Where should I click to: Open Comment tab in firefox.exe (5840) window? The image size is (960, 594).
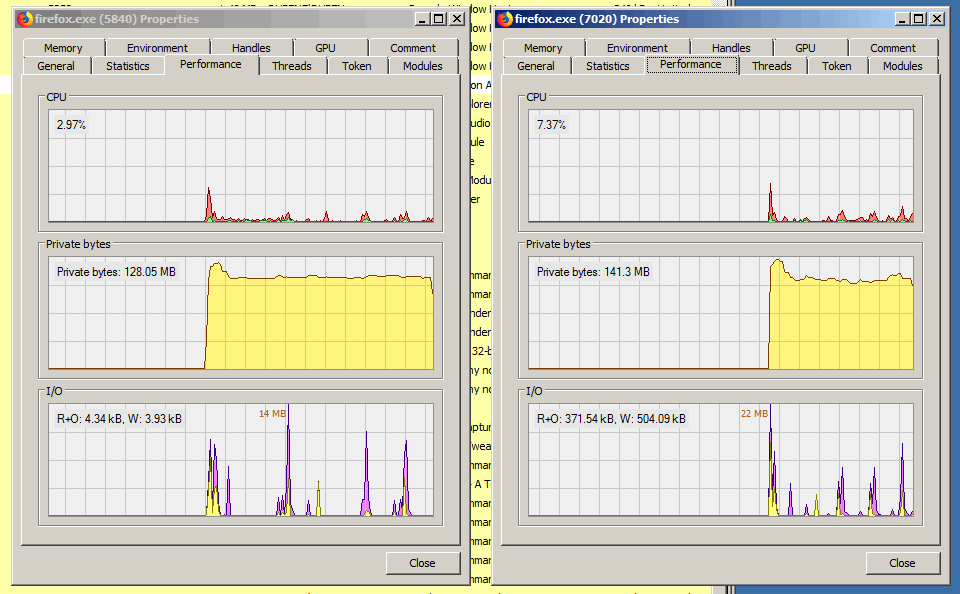(x=413, y=48)
